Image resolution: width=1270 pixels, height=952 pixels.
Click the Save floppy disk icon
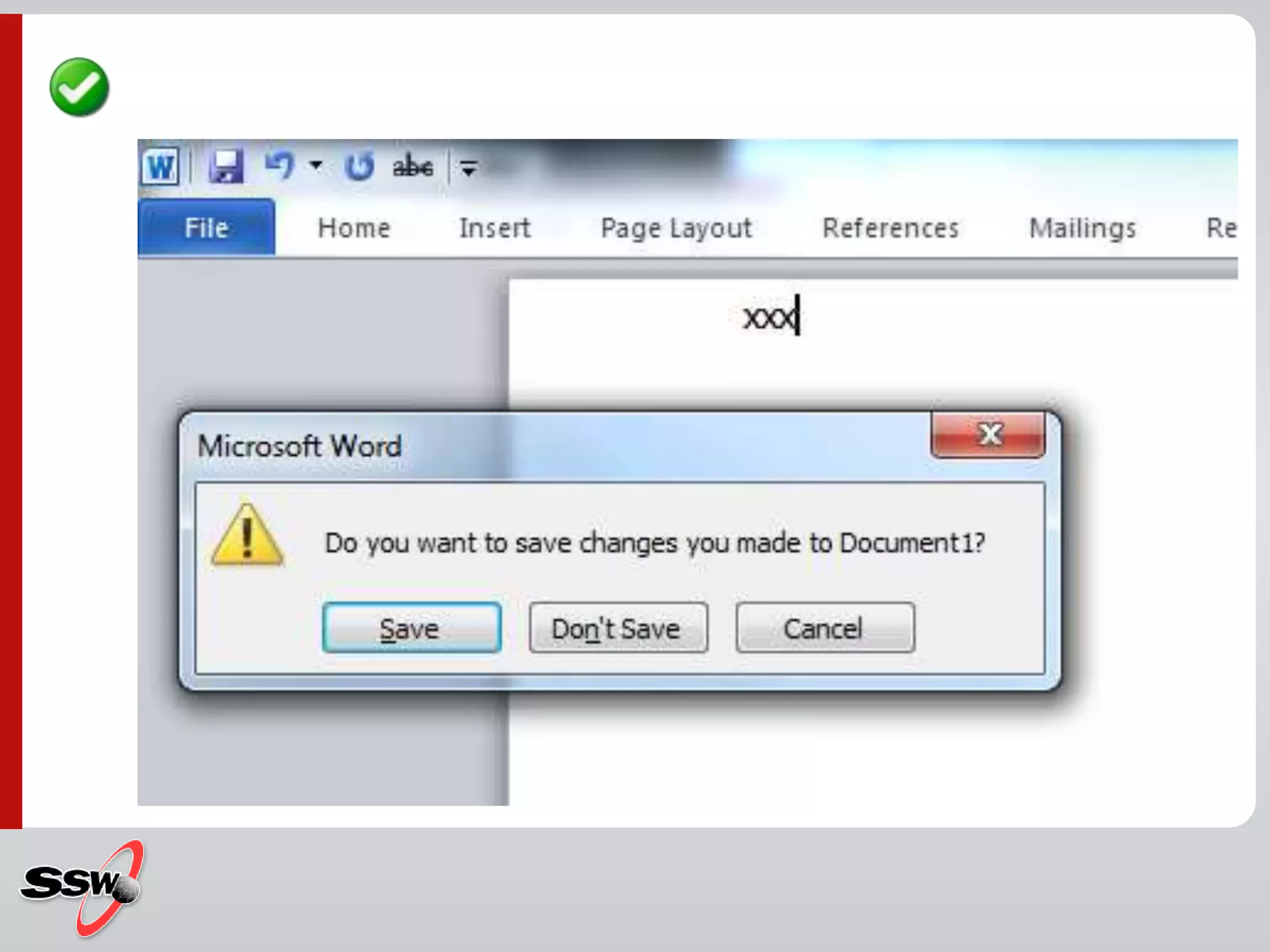tap(226, 166)
